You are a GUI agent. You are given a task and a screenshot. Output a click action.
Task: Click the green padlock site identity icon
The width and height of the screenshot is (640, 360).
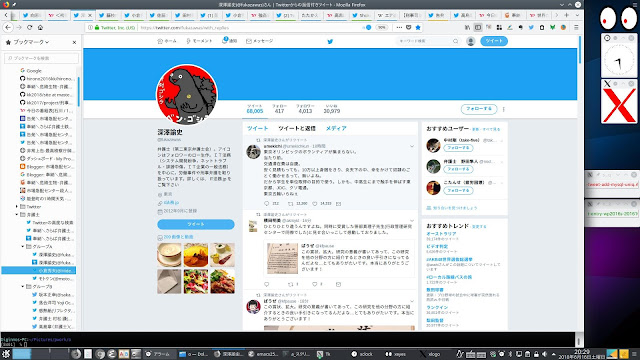(97, 28)
